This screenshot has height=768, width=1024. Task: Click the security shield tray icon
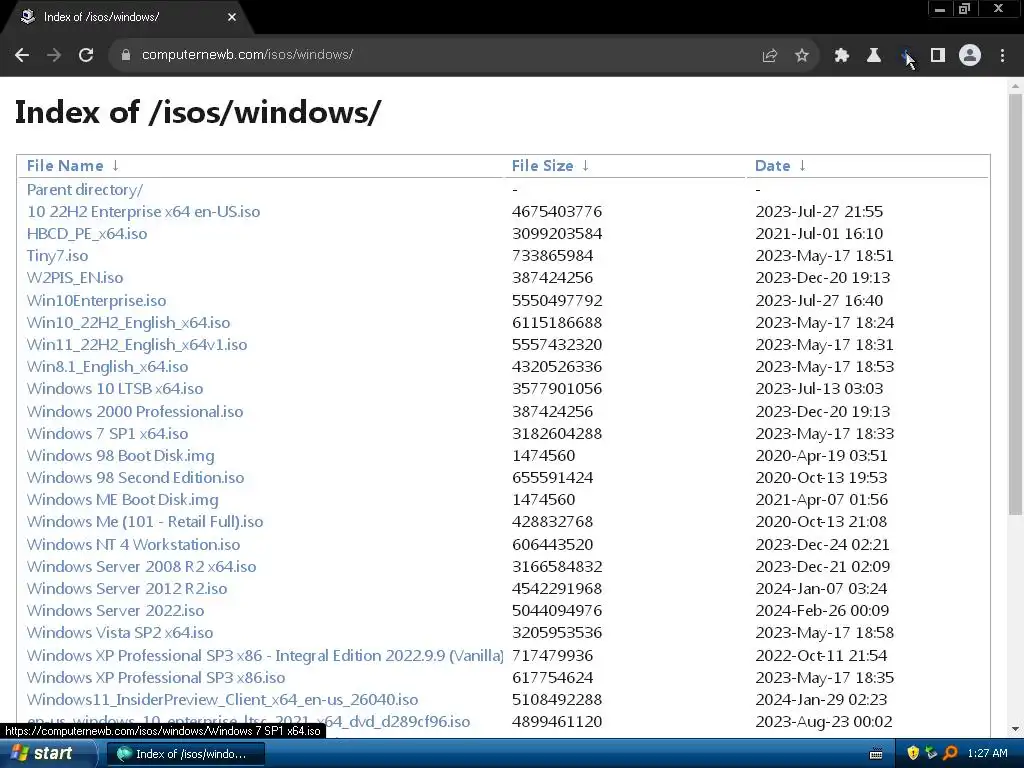point(913,754)
